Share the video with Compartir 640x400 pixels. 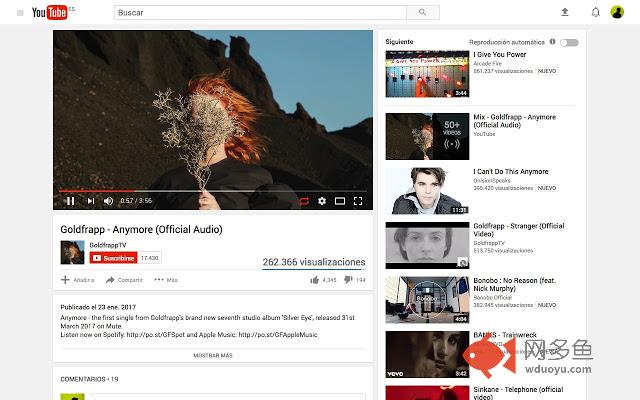(x=124, y=280)
